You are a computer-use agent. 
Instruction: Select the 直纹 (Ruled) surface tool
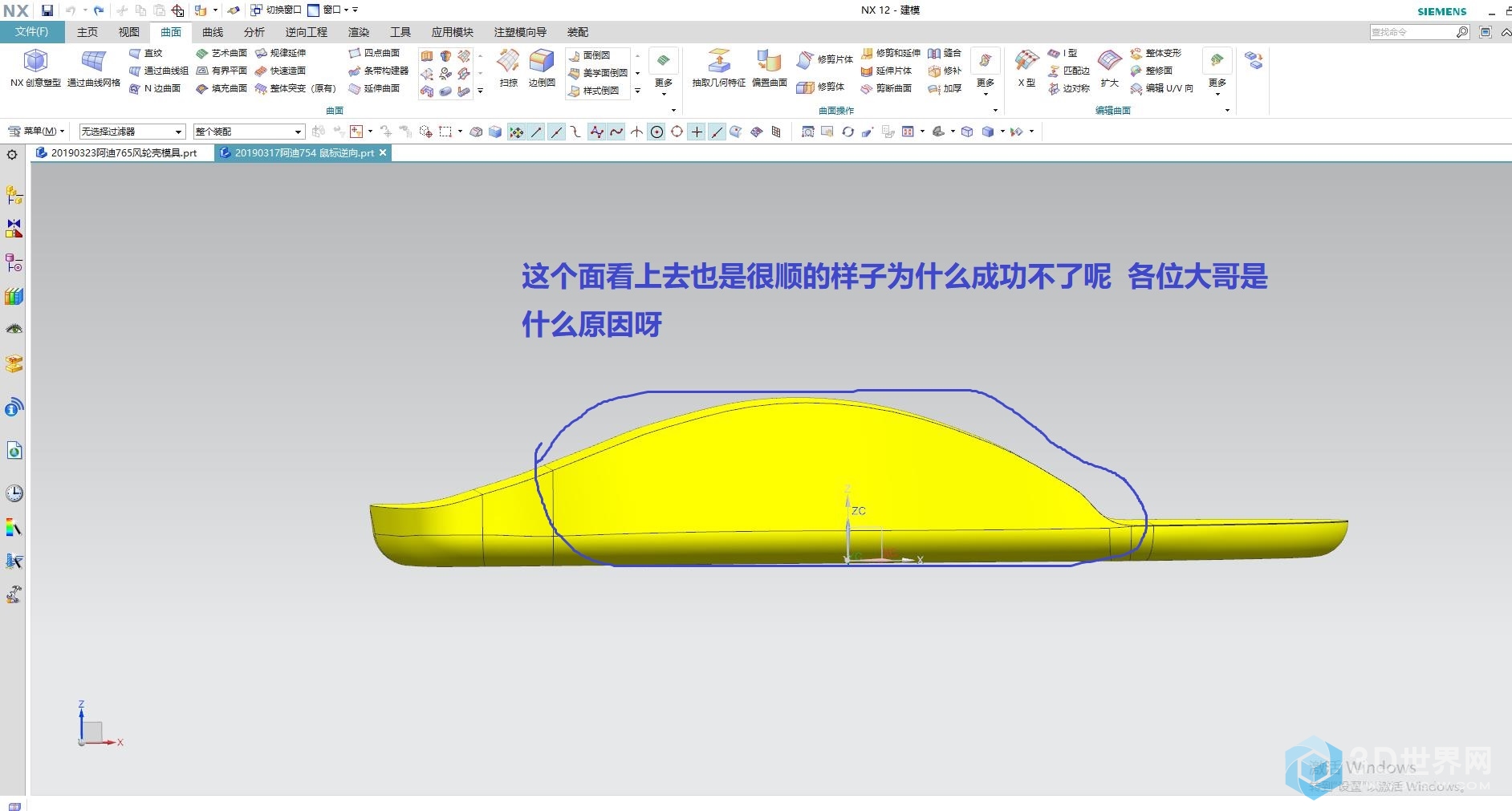pos(146,53)
